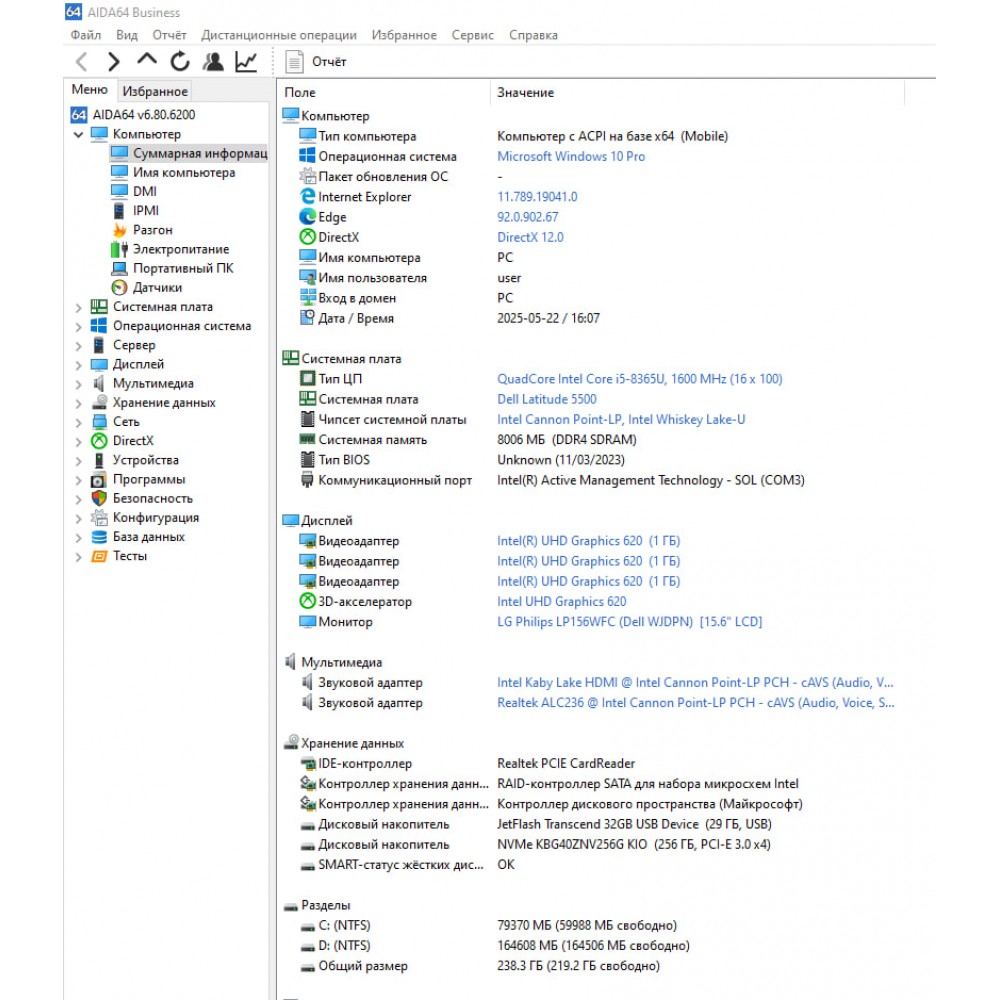Expand the Операционная система tree node
1000x1000 pixels.
pos(78,327)
